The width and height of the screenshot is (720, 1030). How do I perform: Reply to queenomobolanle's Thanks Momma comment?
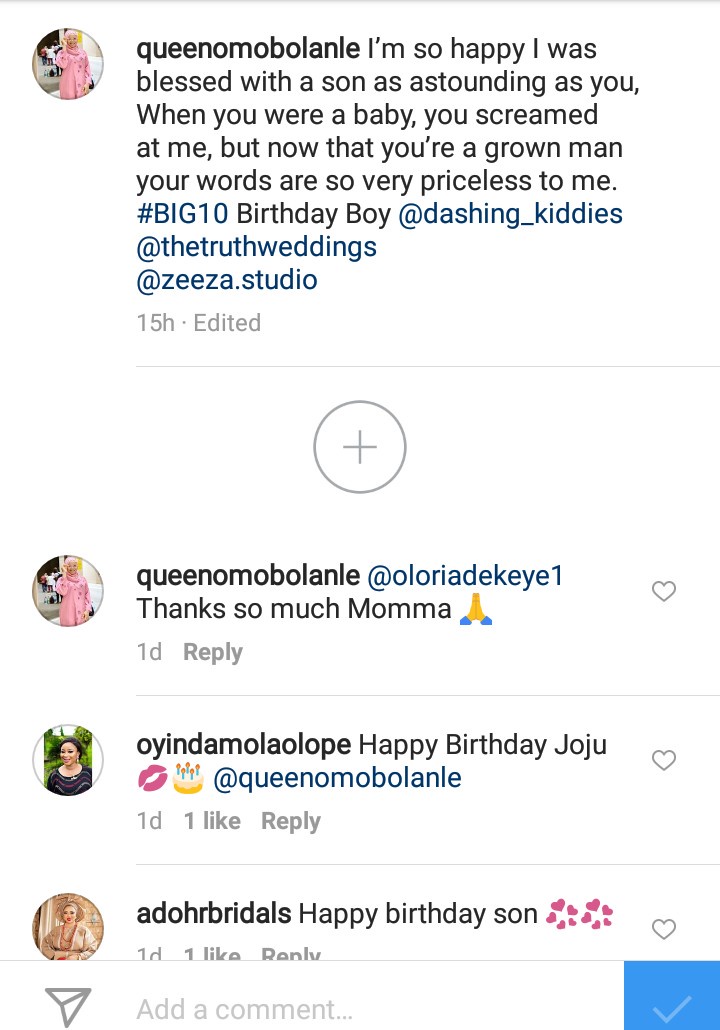click(213, 652)
